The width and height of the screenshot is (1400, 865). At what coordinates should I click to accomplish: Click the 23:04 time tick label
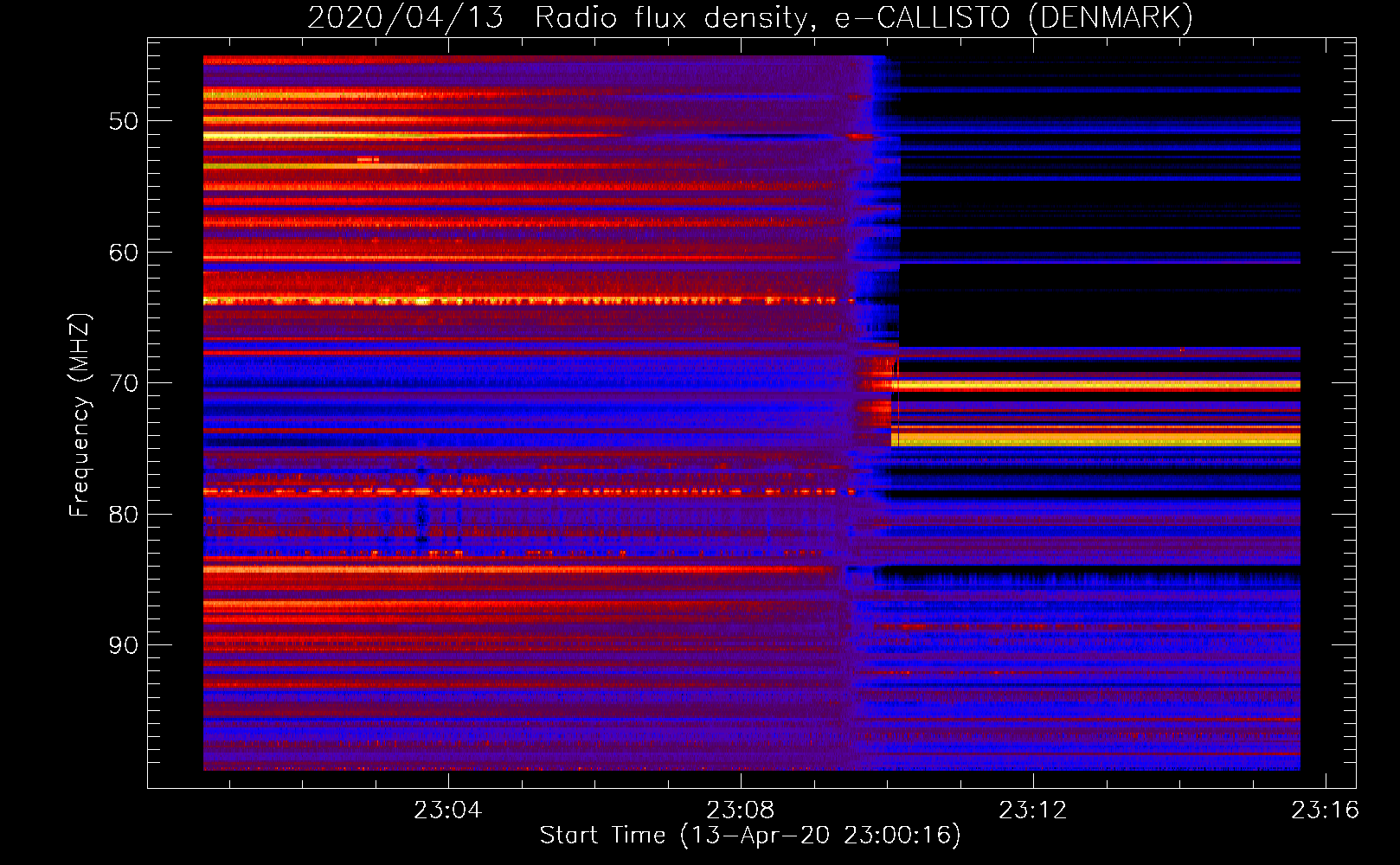(x=448, y=811)
